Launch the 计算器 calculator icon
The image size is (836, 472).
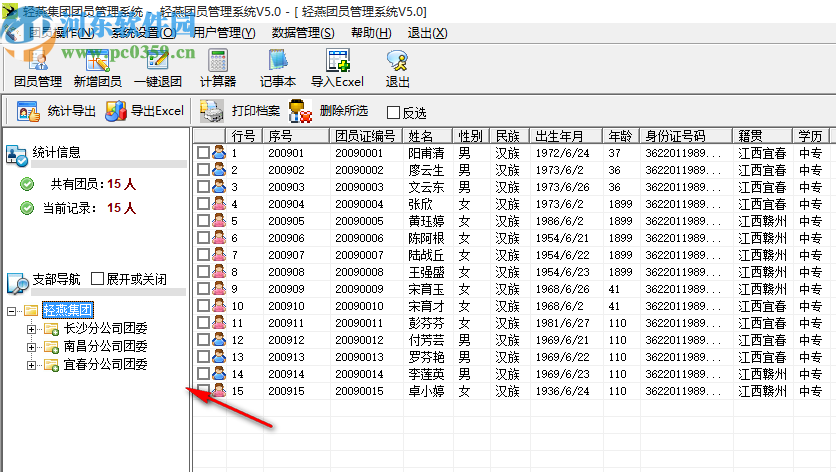pos(218,61)
